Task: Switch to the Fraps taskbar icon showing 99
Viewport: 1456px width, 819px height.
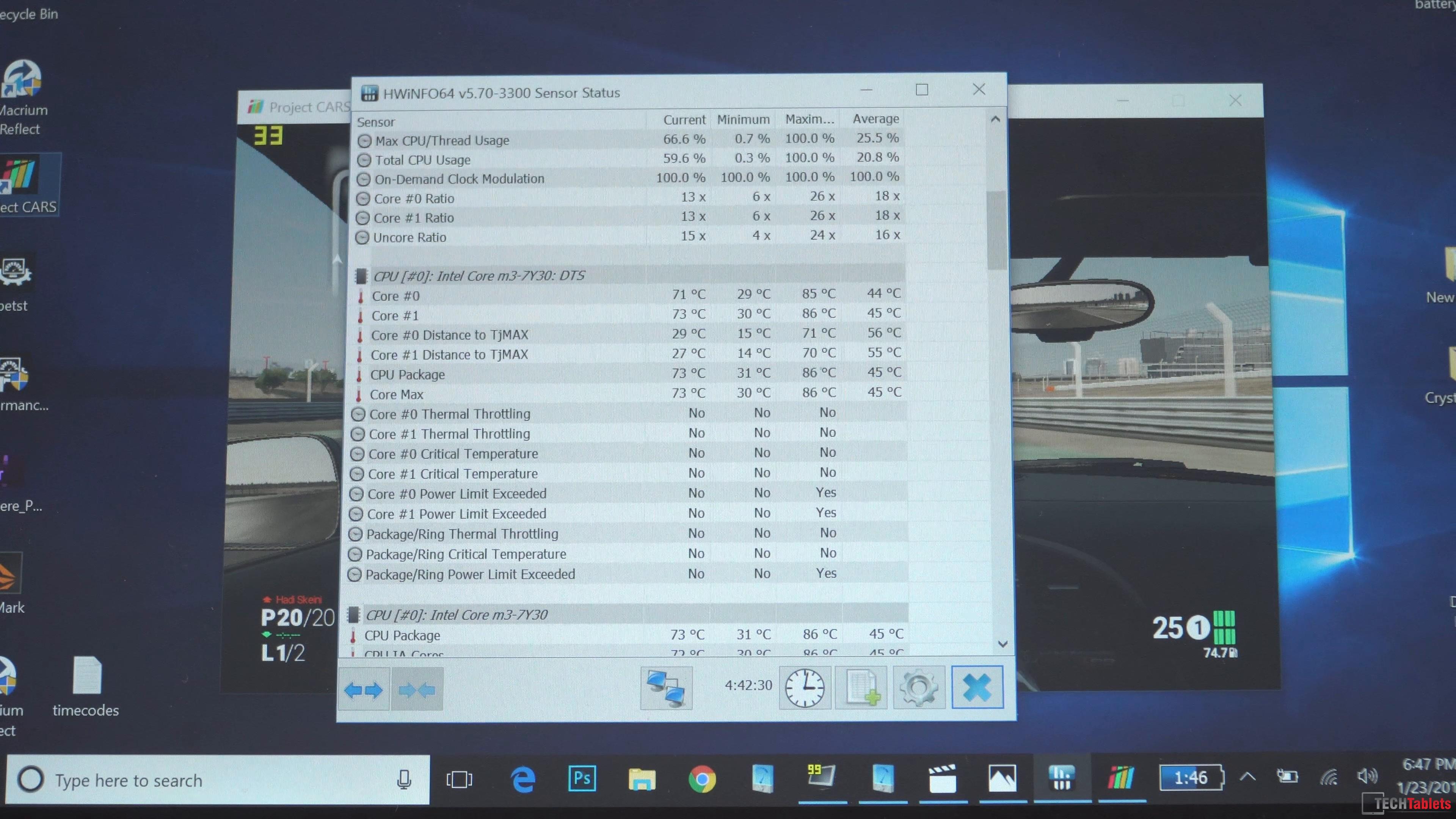Action: point(822,778)
